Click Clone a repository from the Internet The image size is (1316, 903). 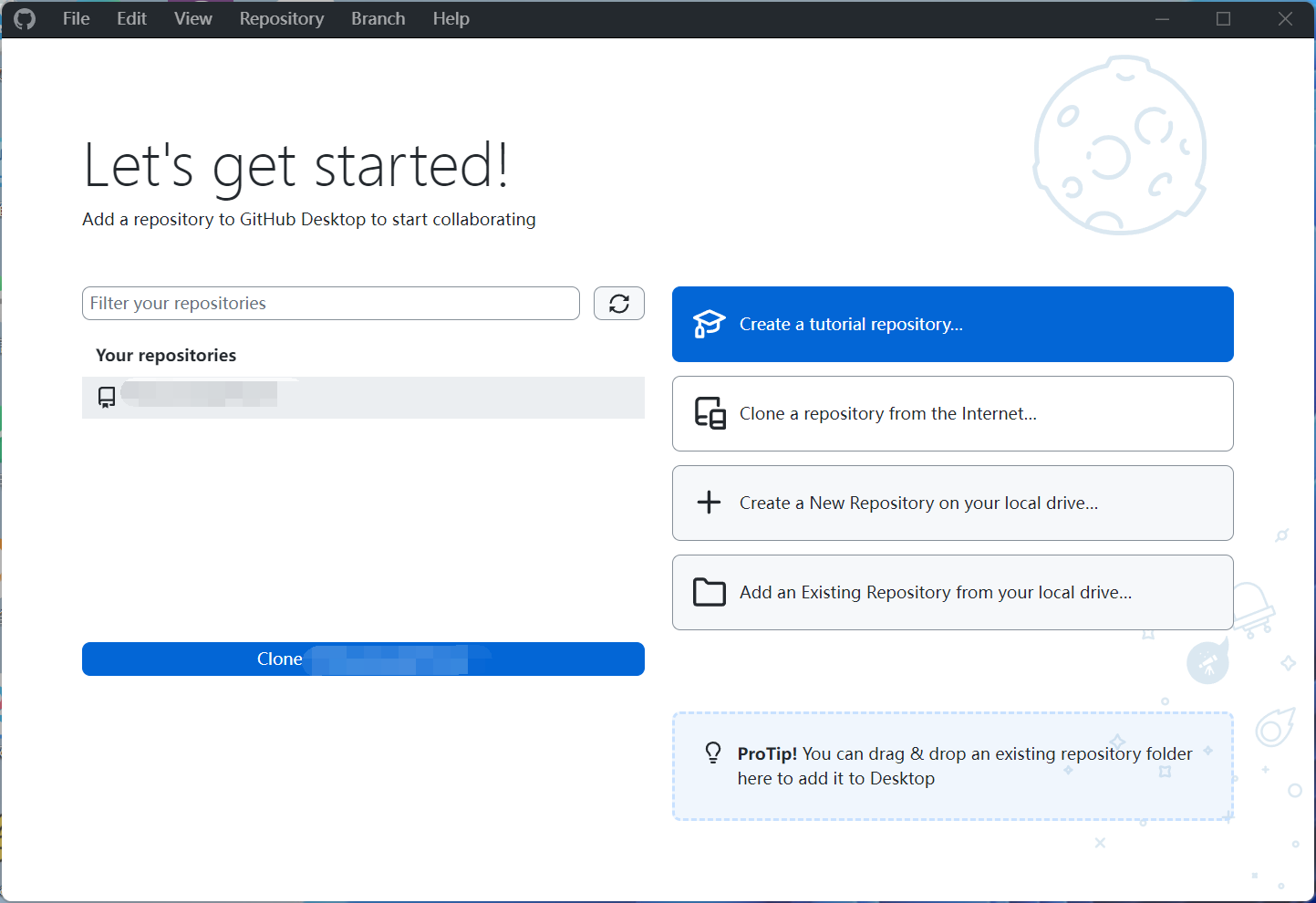pyautogui.click(x=953, y=414)
